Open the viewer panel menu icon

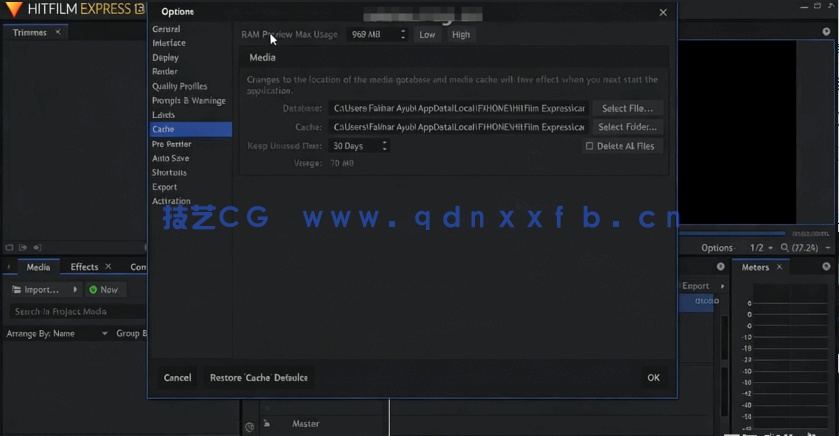coord(826,32)
